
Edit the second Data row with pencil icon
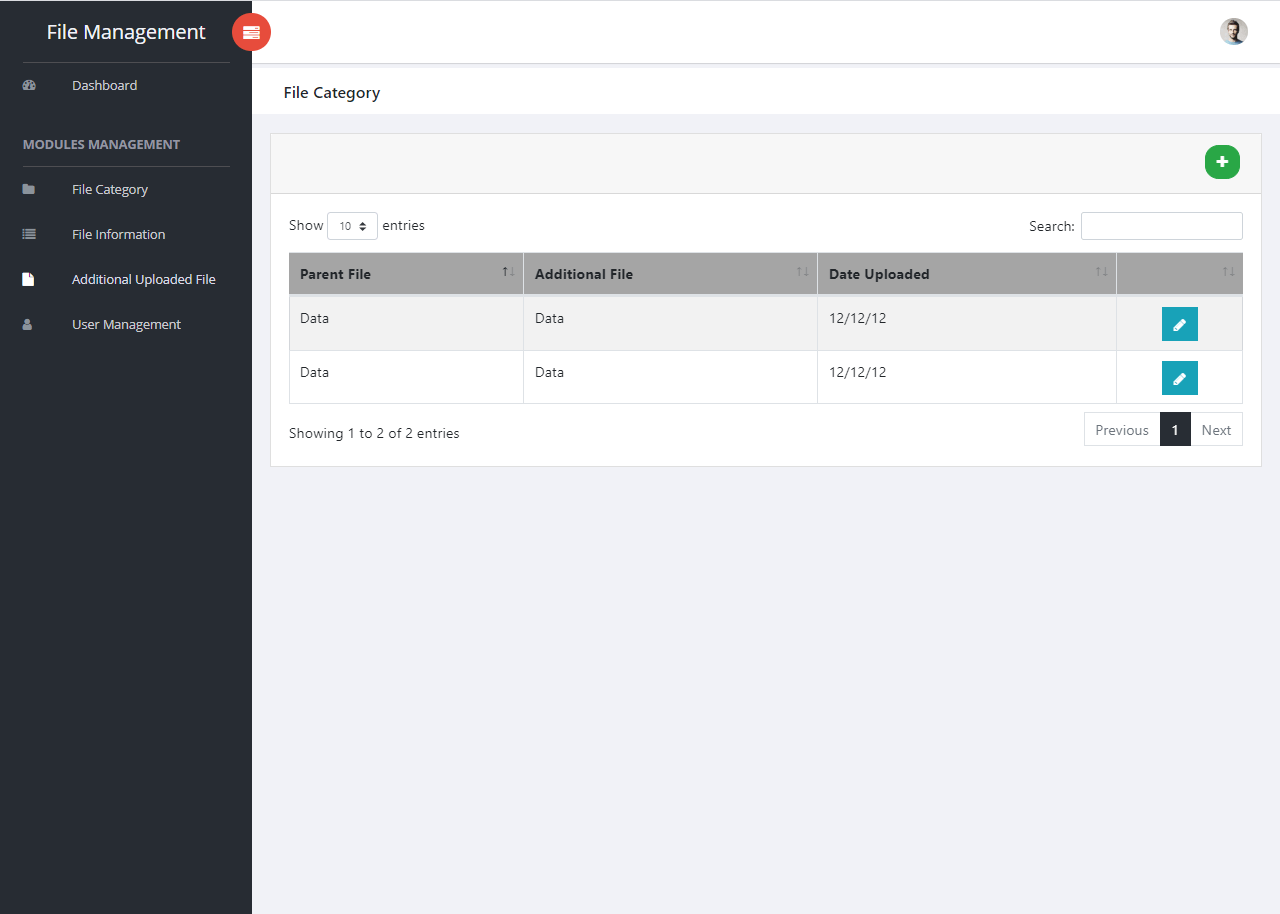[x=1179, y=377]
